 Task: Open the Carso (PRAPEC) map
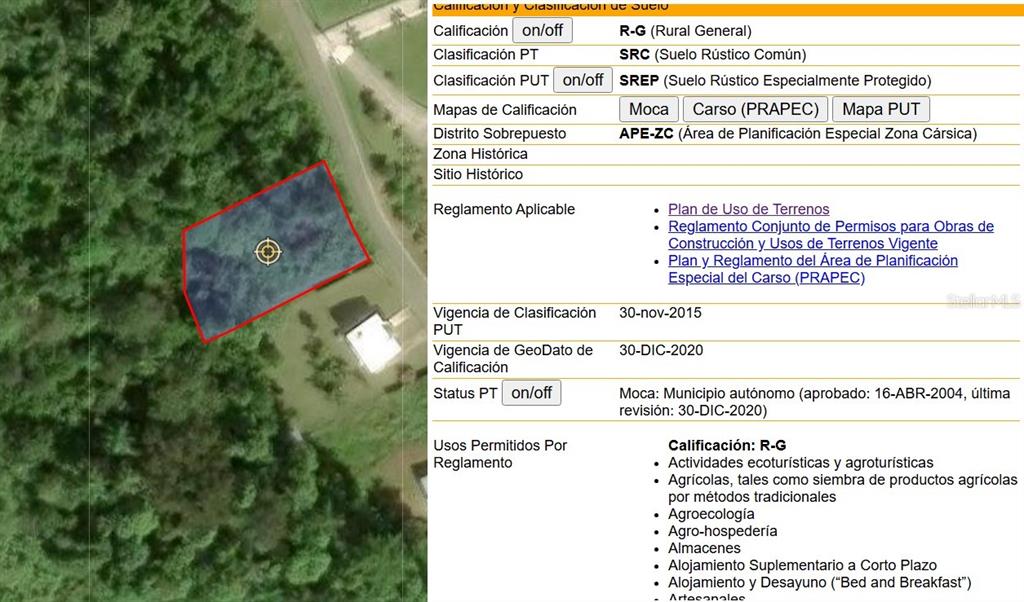(x=755, y=109)
